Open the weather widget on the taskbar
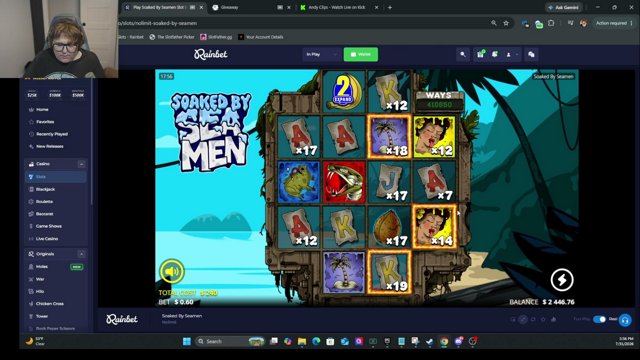The image size is (640, 360). click(x=36, y=341)
